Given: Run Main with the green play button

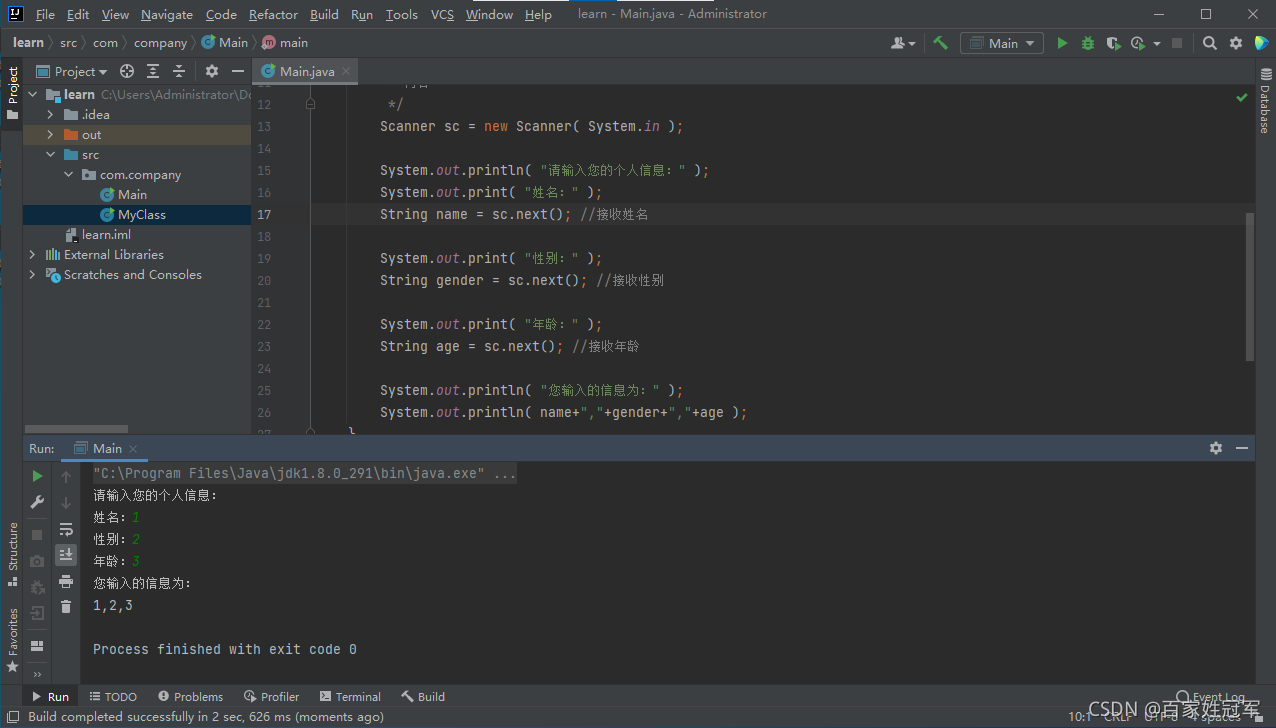Looking at the screenshot, I should pyautogui.click(x=1062, y=43).
